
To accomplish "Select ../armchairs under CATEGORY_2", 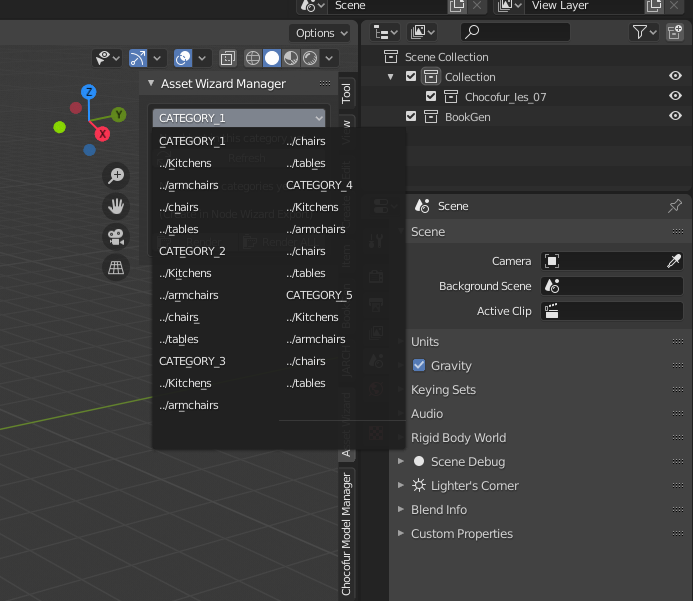I will click(x=189, y=295).
